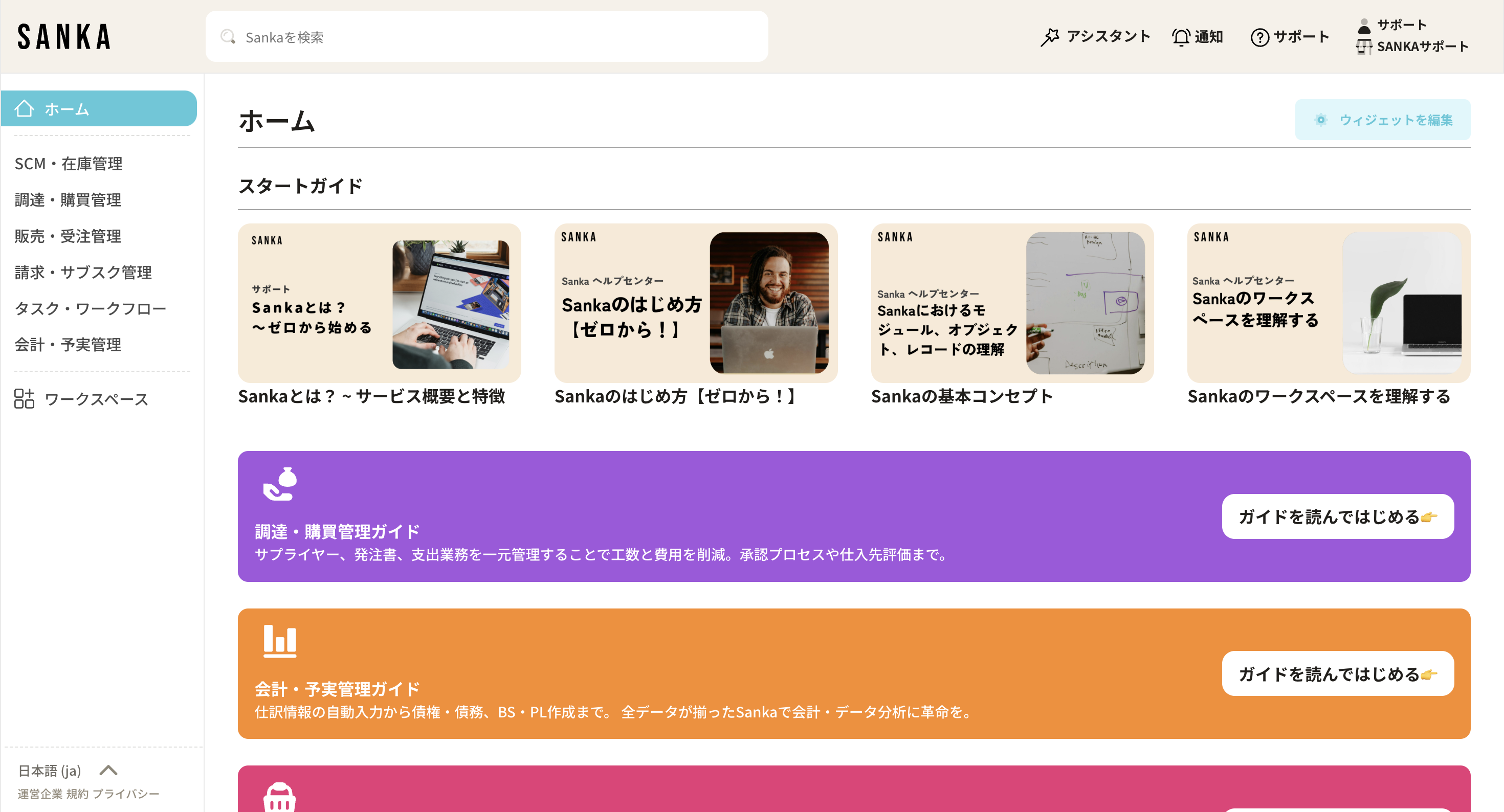Open 会計・予実管理 menu item
Screen dimensions: 1504x812
click(68, 345)
